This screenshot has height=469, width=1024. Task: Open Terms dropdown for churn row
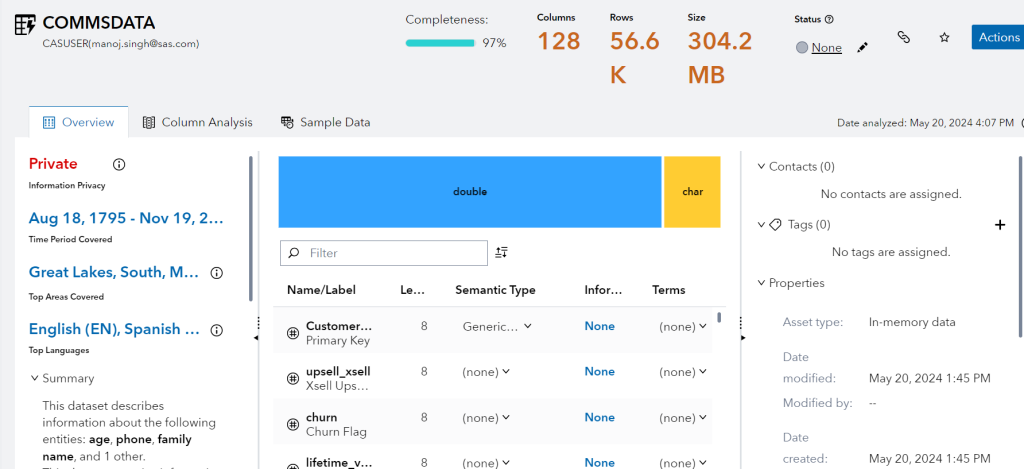703,417
